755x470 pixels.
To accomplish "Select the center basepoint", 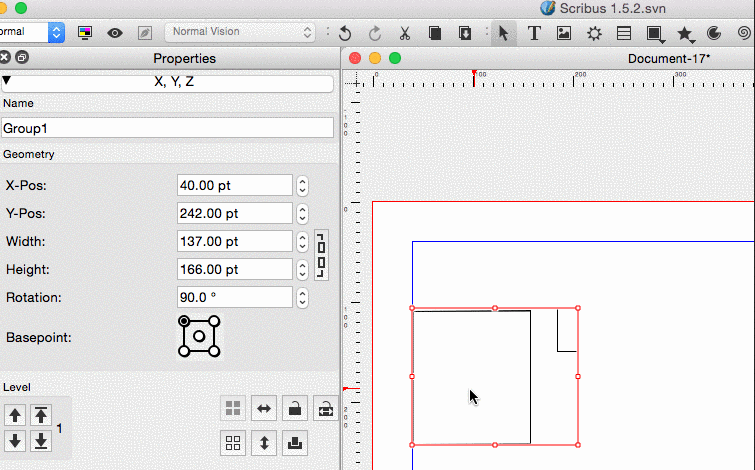I will click(x=199, y=336).
